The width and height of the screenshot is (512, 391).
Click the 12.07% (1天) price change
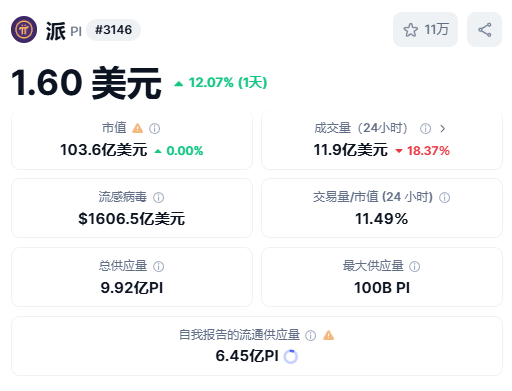(x=221, y=82)
